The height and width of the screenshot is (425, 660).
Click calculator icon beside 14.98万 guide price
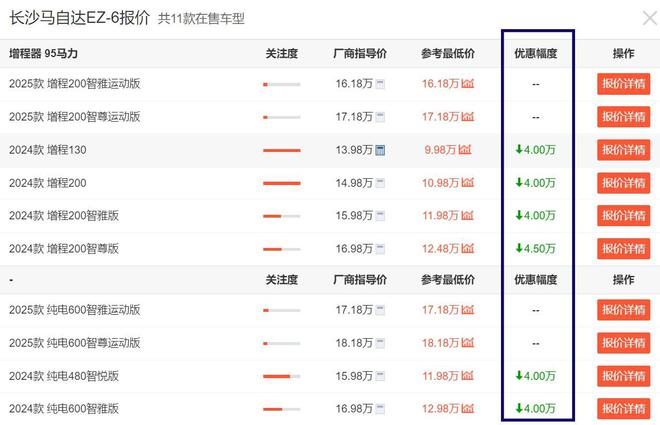point(381,183)
